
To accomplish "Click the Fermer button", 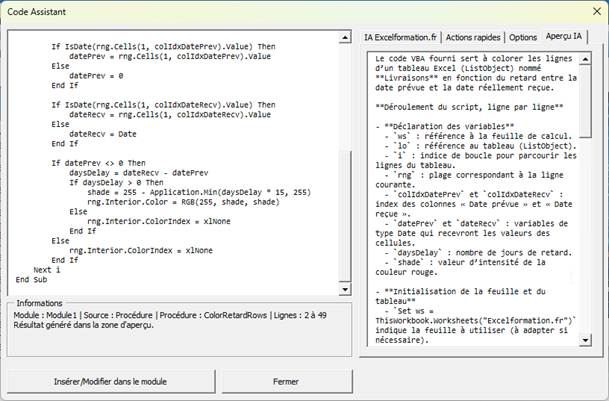I will pyautogui.click(x=286, y=382).
